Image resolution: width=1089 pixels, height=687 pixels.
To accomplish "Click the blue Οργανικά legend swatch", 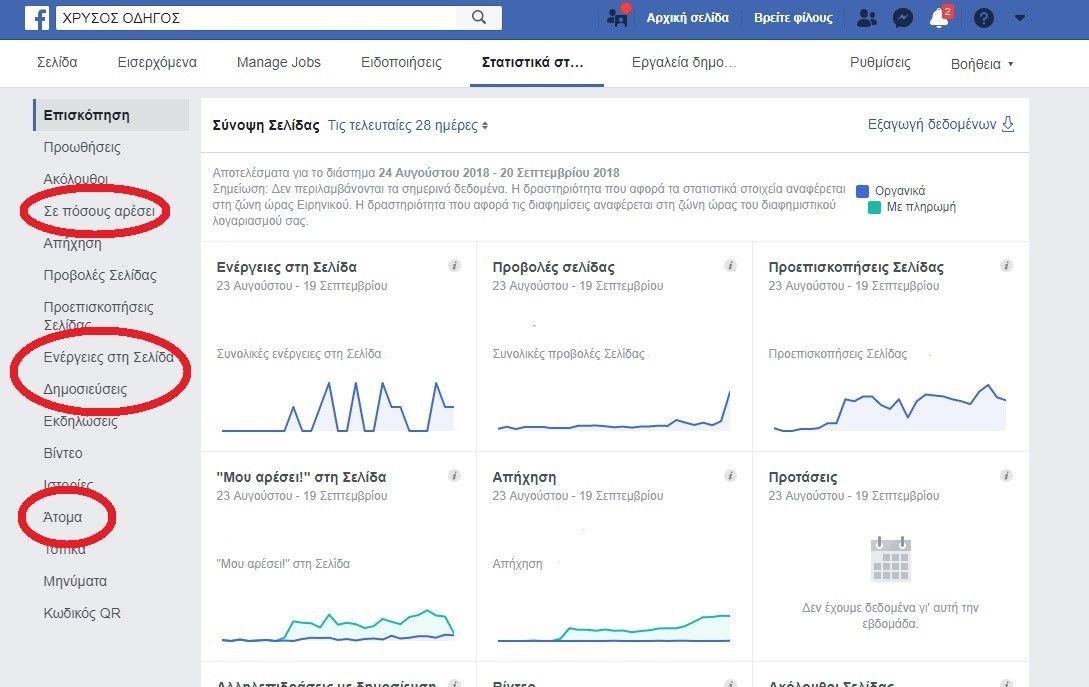I will click(x=863, y=190).
